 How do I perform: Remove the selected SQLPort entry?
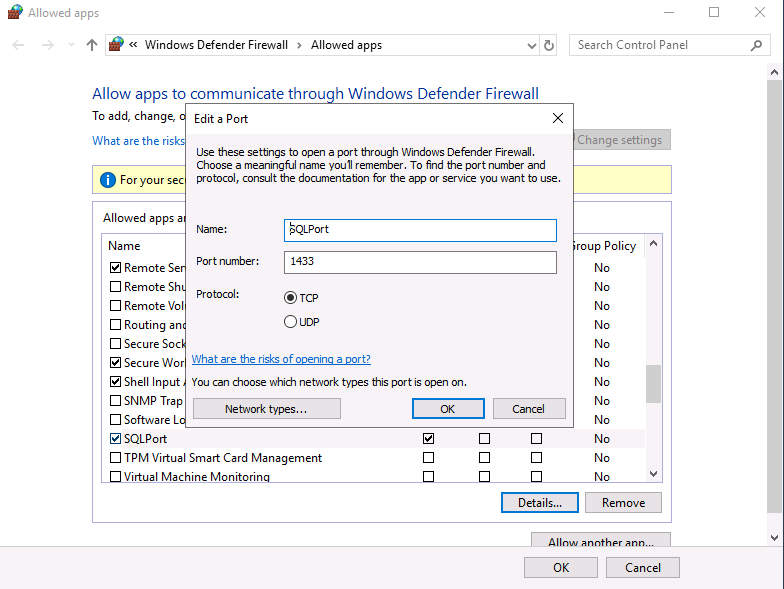coord(624,502)
